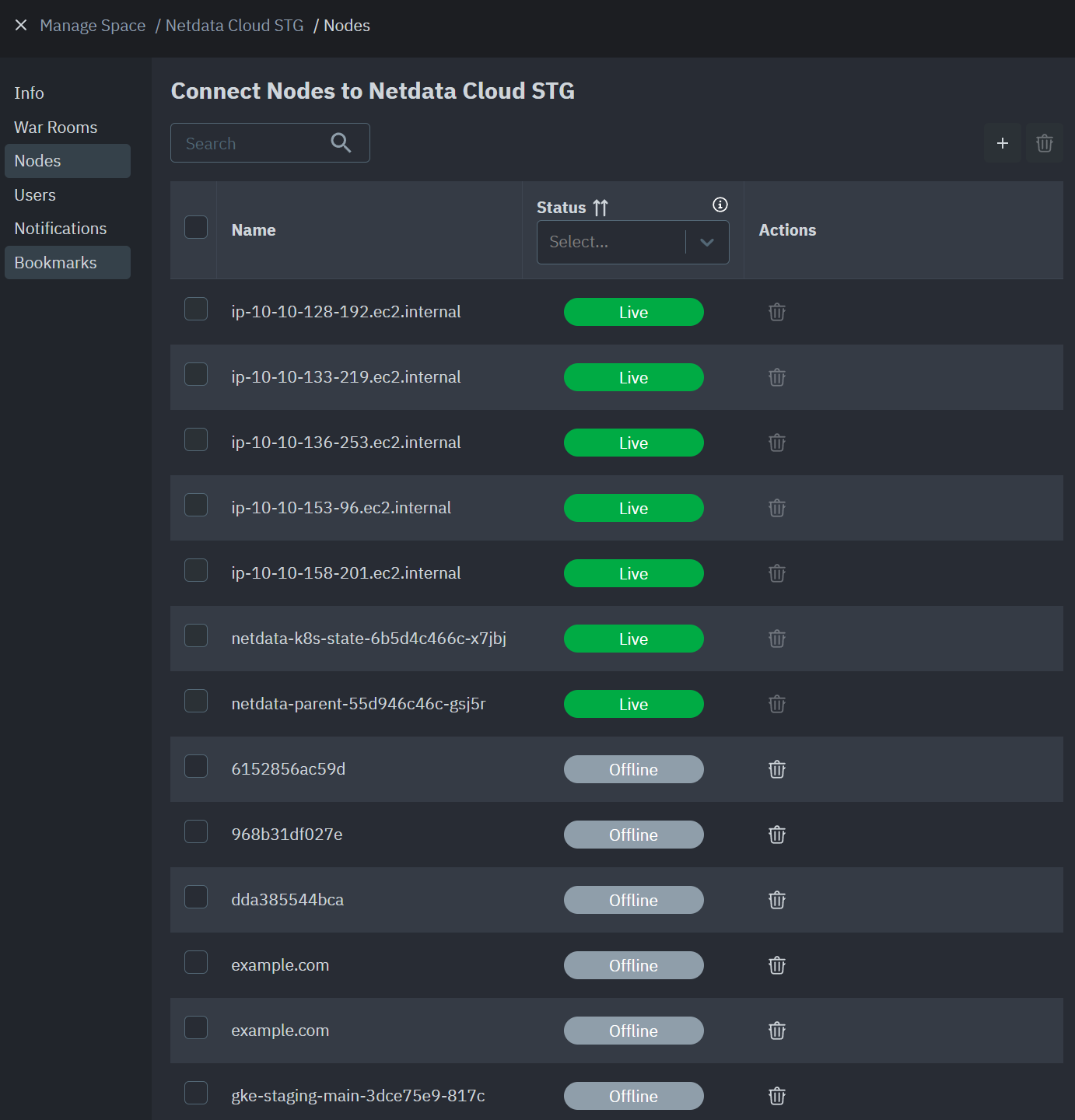The image size is (1075, 1120).
Task: Click the plus icon to add nodes
Action: [x=1002, y=142]
